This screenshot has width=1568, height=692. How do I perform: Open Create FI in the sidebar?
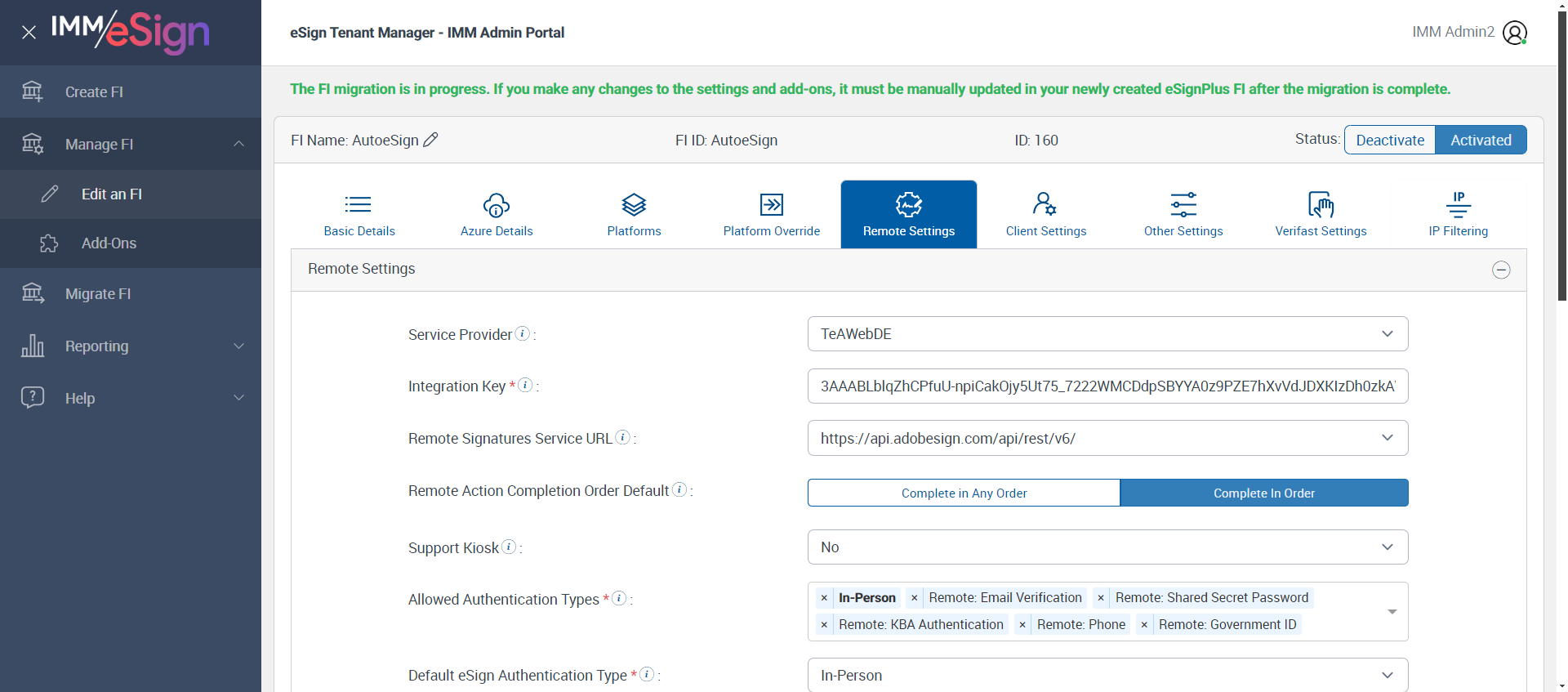click(94, 92)
